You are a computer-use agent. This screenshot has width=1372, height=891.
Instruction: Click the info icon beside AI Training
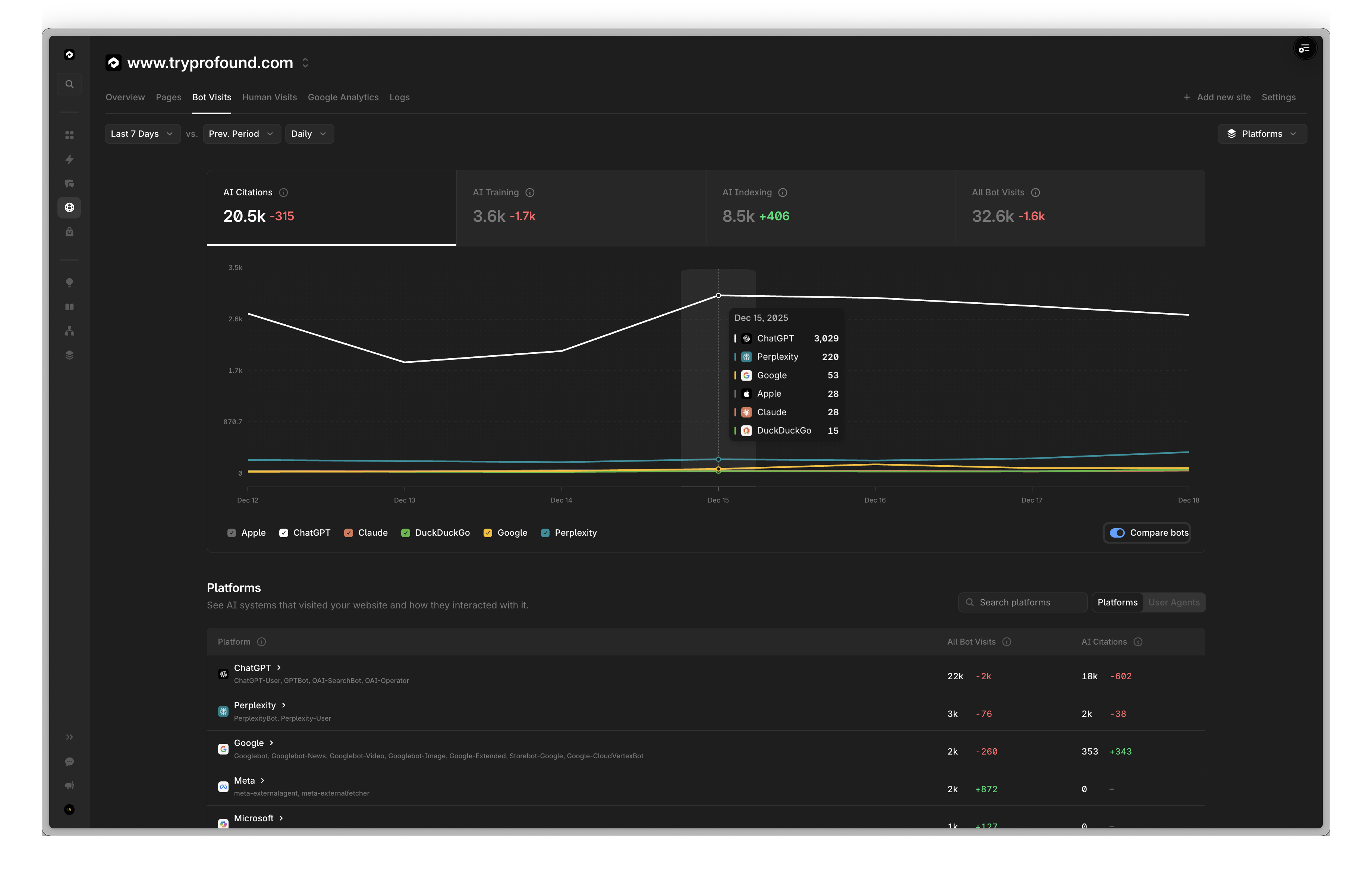pyautogui.click(x=530, y=192)
